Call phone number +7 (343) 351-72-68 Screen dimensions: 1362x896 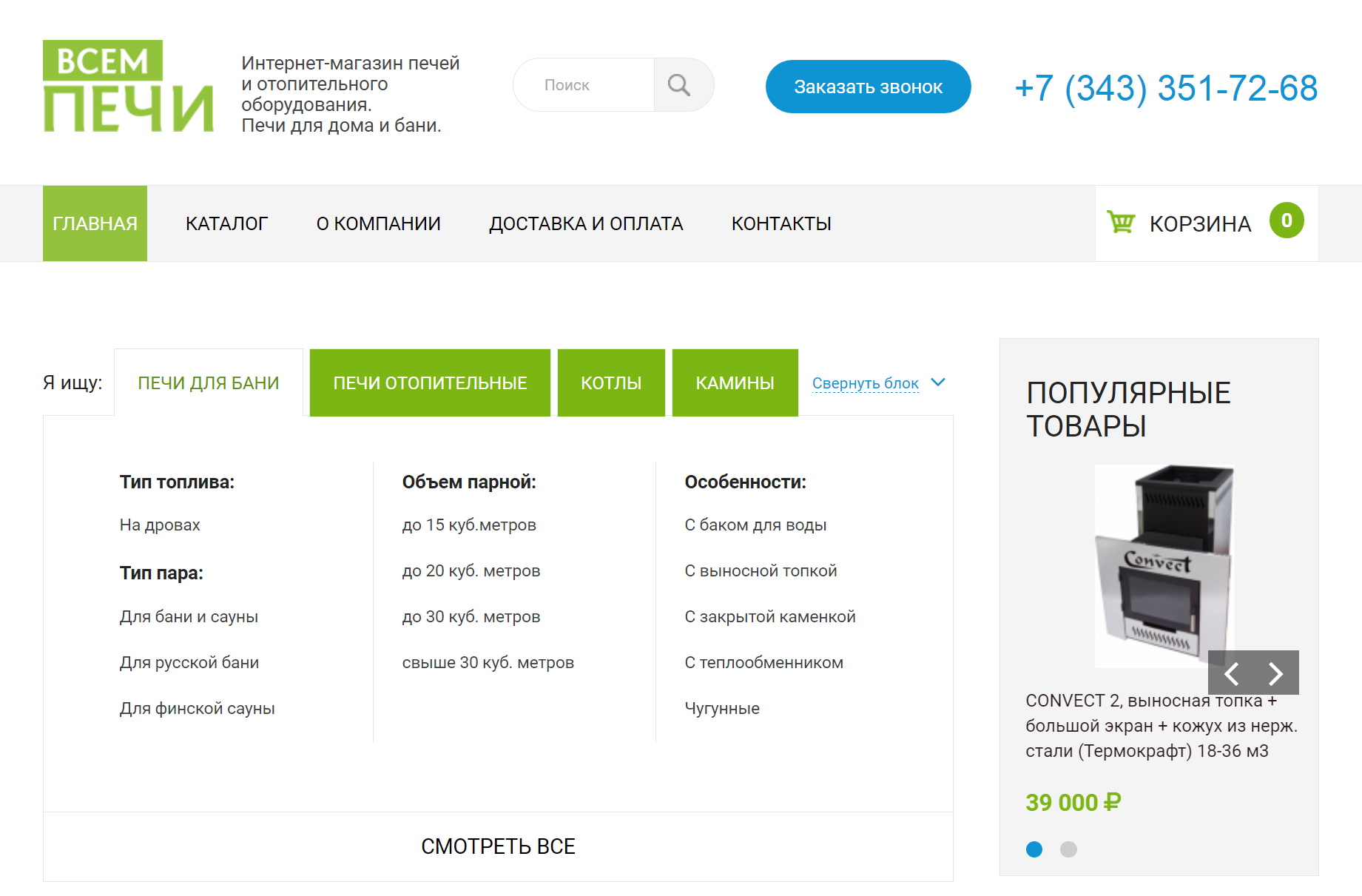click(1166, 88)
